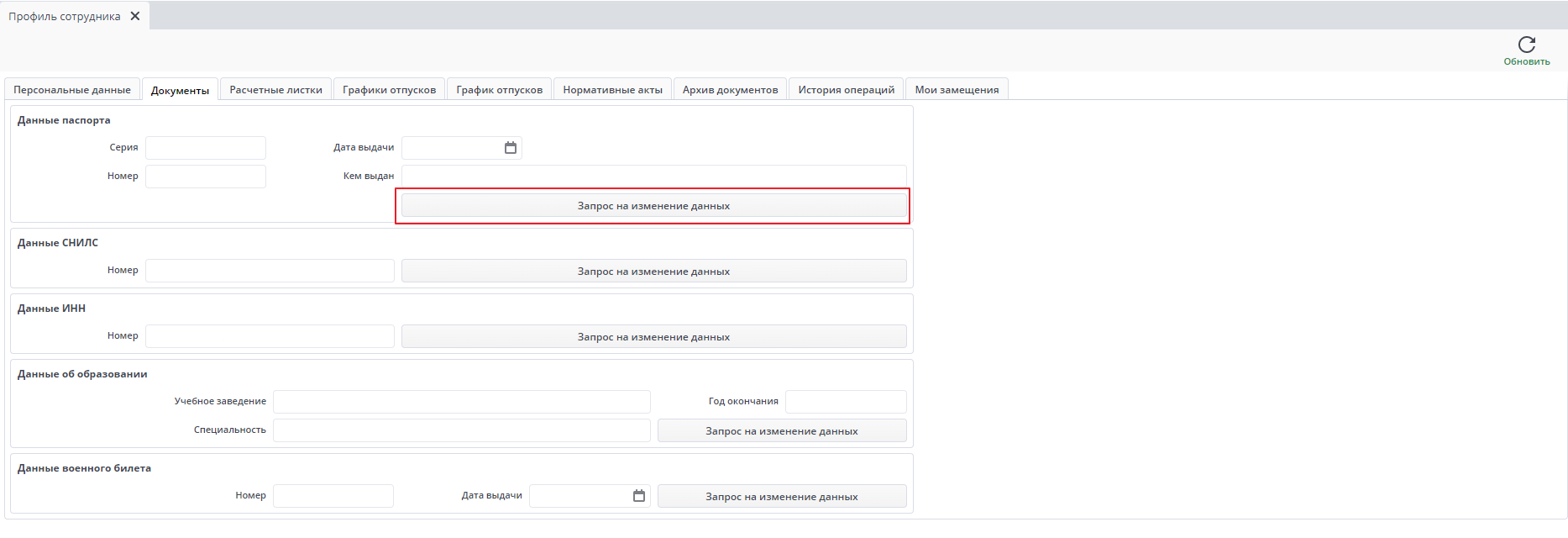Switch to Архив документов tab

[x=730, y=90]
